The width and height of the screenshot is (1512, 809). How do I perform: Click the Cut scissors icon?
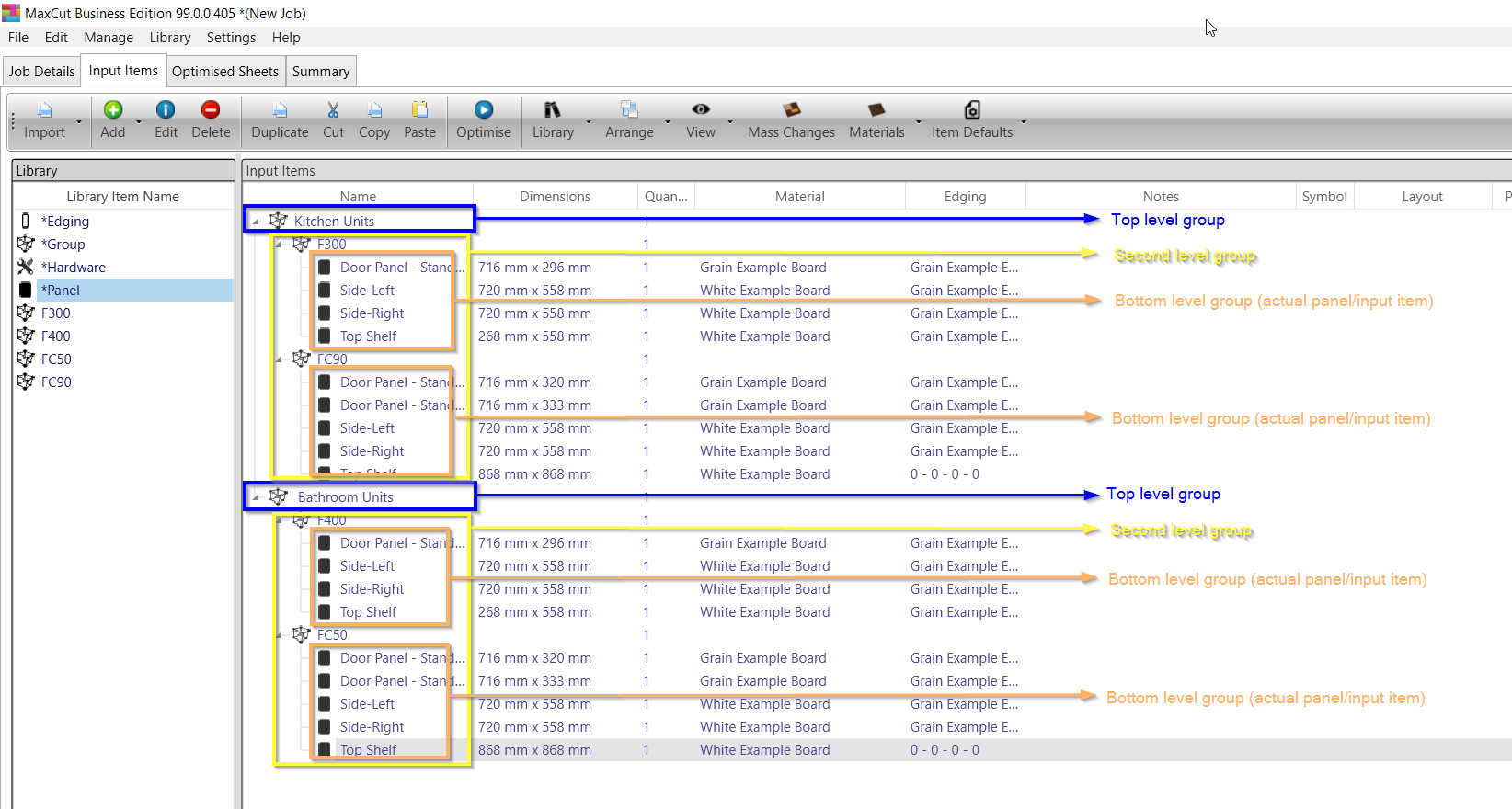[x=333, y=110]
